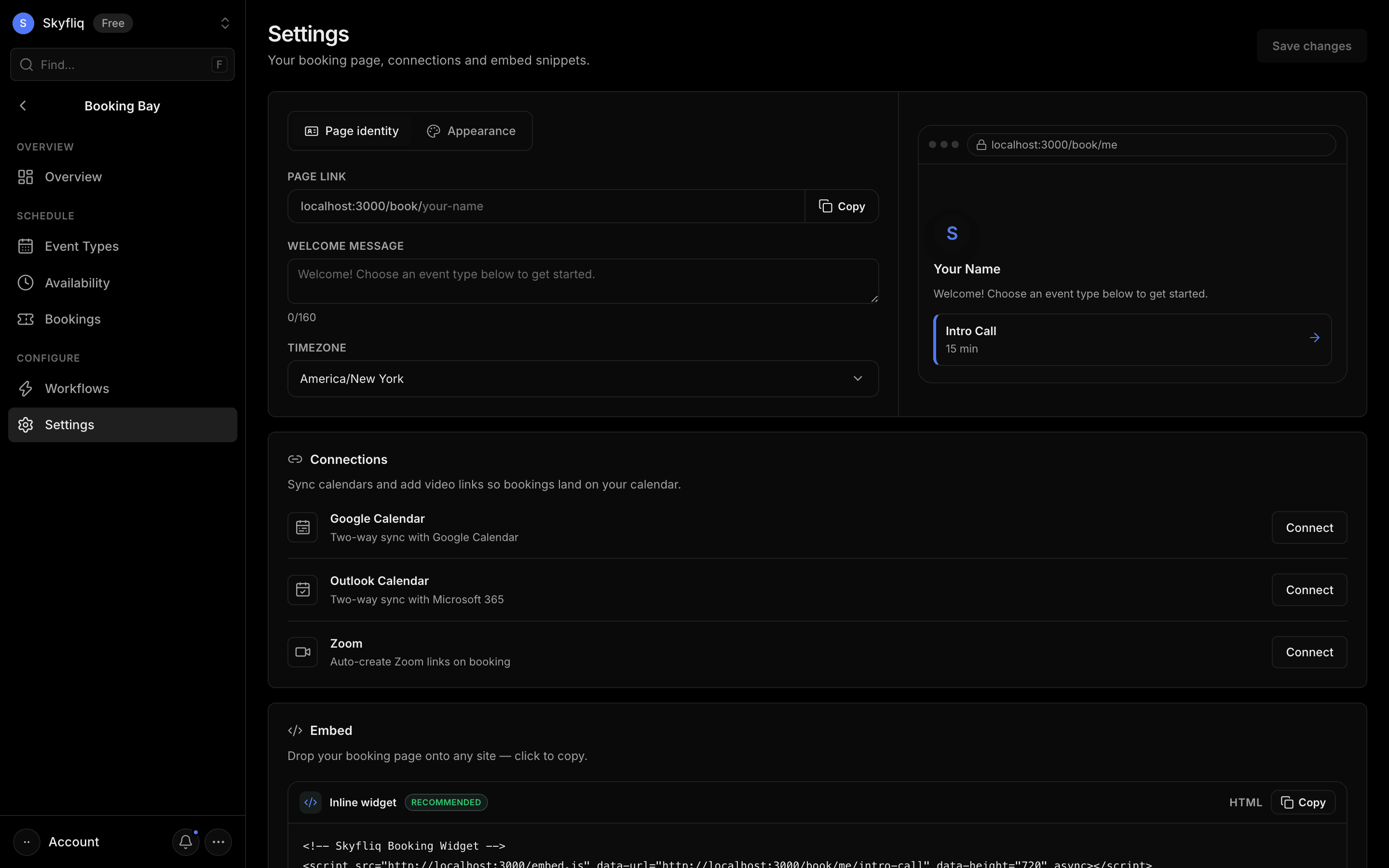Click the Google Calendar icon
Image resolution: width=1389 pixels, height=868 pixels.
pos(302,528)
